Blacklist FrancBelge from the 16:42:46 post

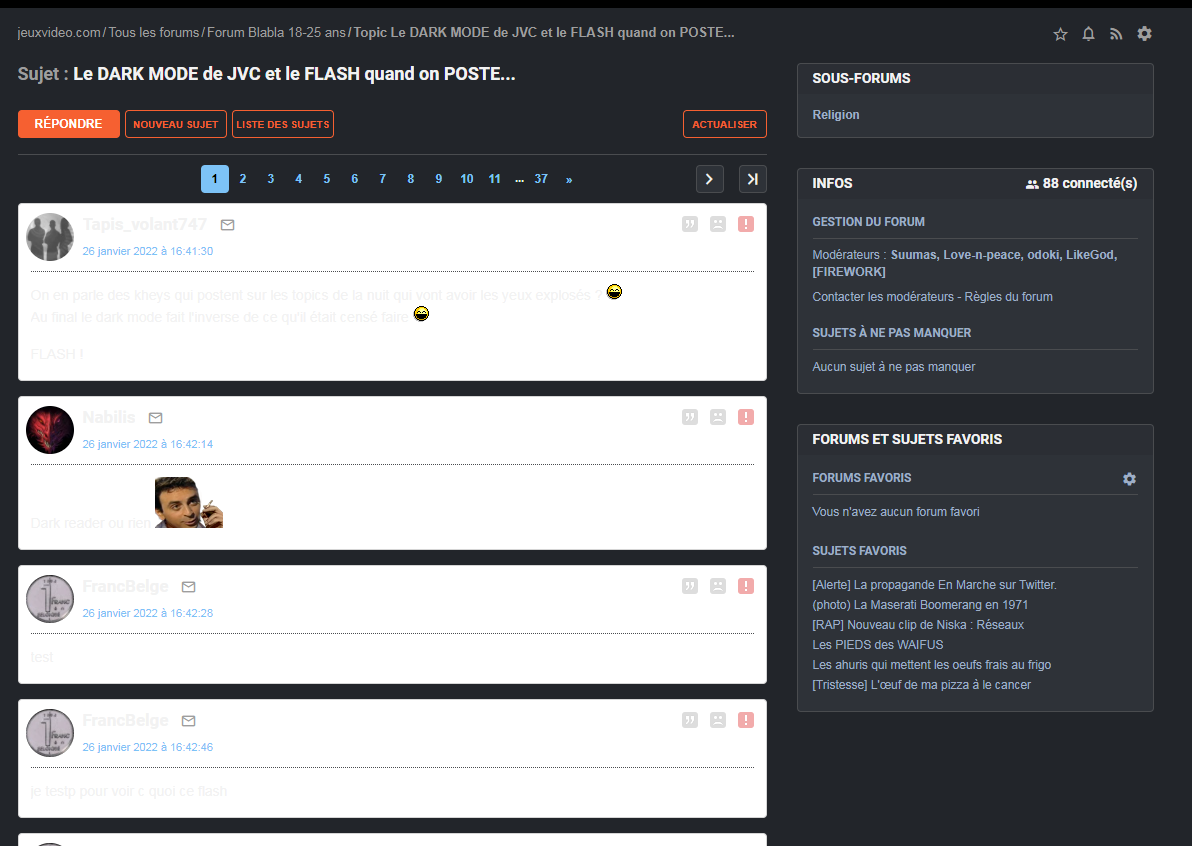[x=718, y=720]
